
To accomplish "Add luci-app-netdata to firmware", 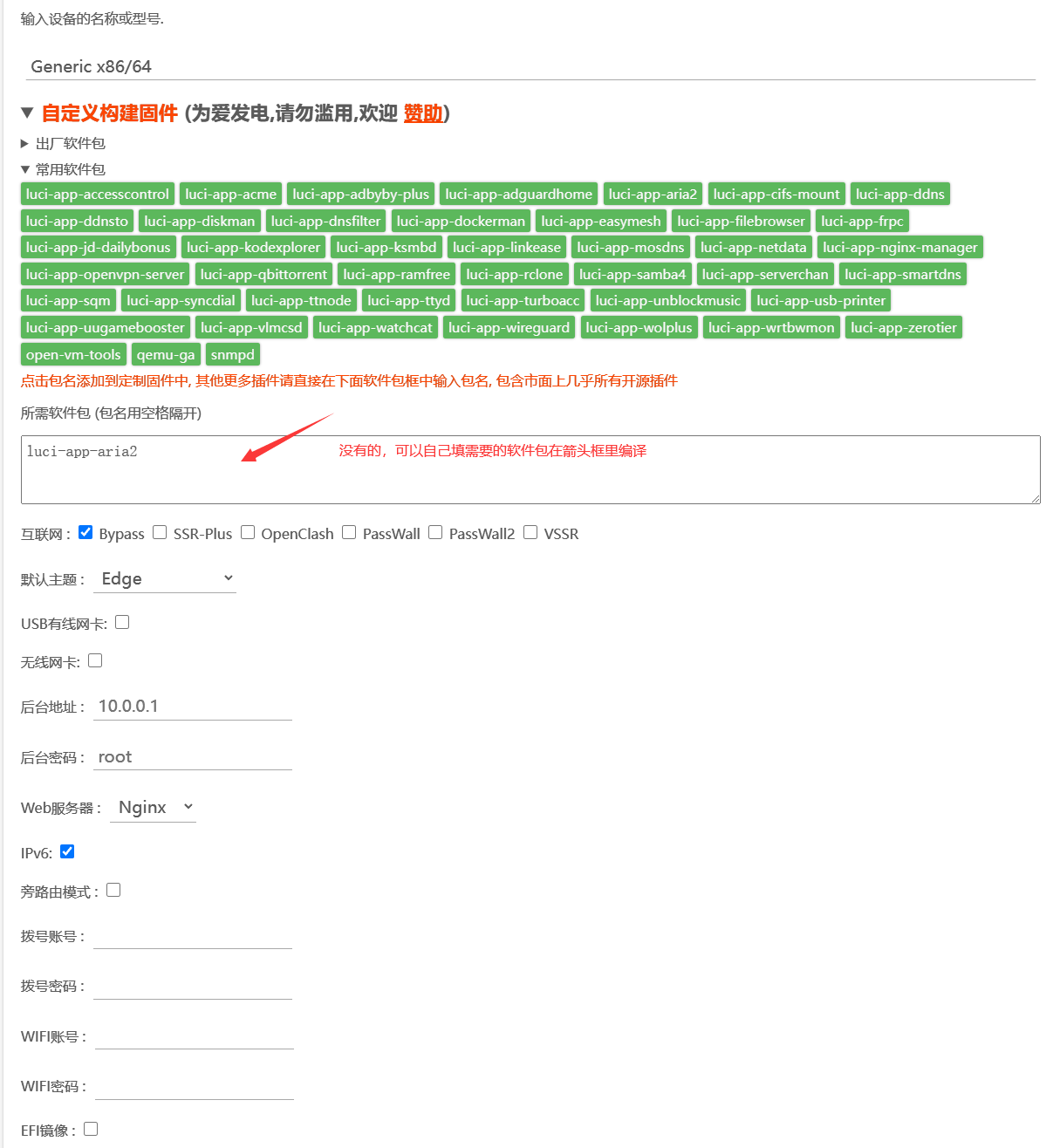I will 754,247.
